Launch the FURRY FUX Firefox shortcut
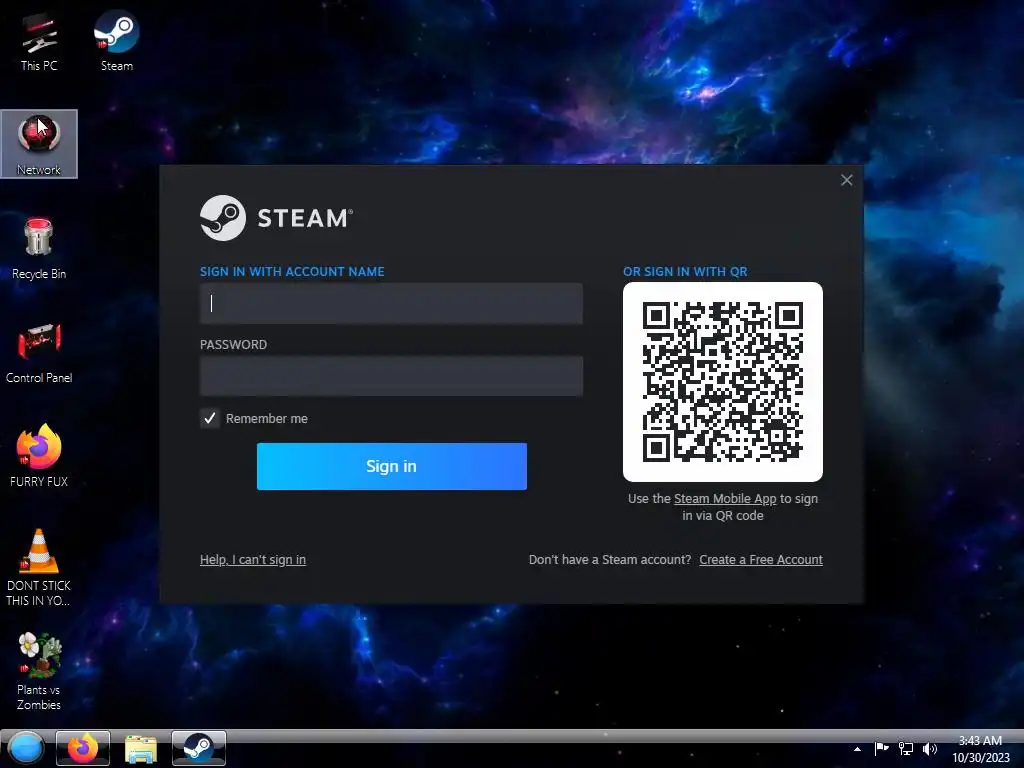The image size is (1024, 768). point(39,456)
